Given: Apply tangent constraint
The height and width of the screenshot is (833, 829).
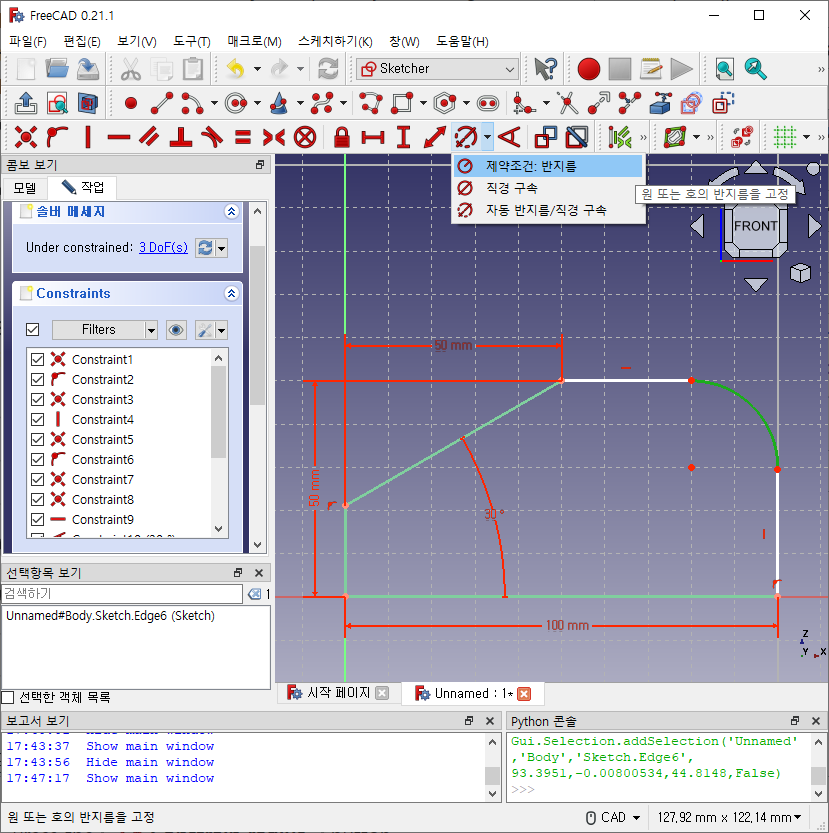Looking at the screenshot, I should pos(212,137).
